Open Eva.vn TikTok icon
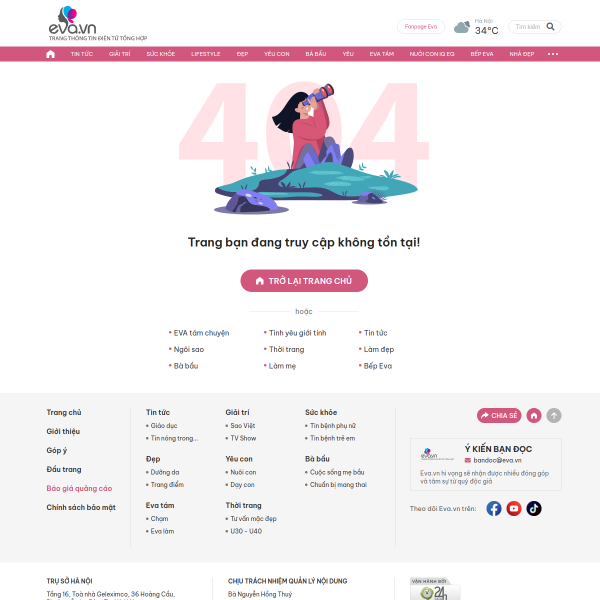 [x=534, y=508]
